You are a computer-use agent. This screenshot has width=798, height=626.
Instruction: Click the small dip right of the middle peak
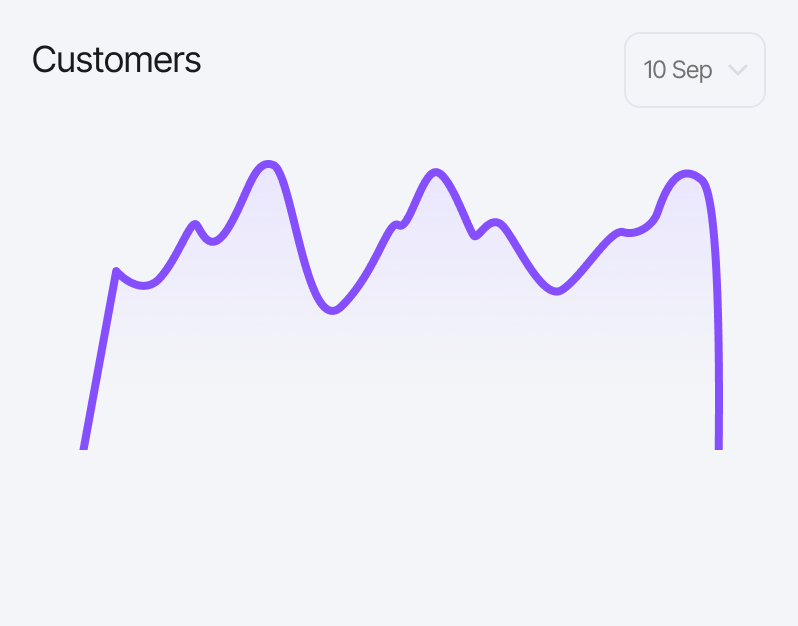(476, 236)
